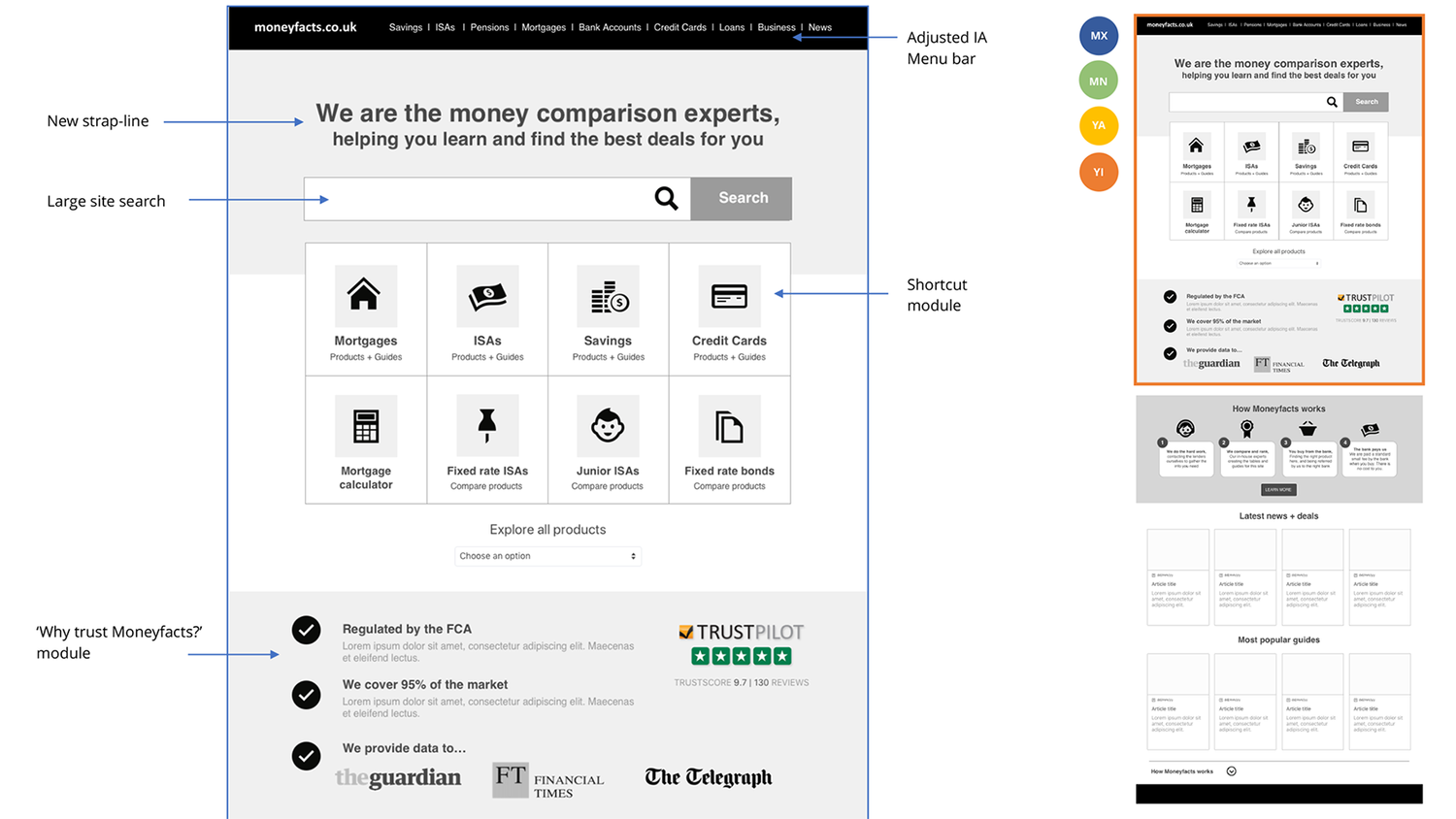1456x819 pixels.
Task: Click the large Telegraph logo
Action: pos(709,777)
